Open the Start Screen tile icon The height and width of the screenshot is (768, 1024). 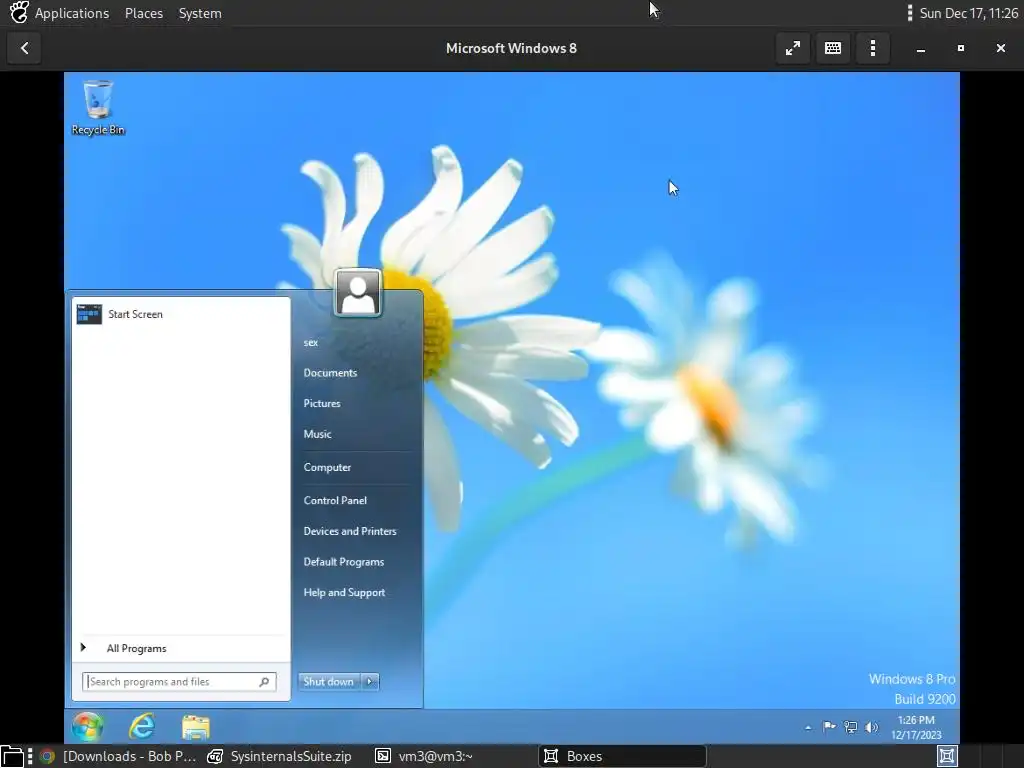click(x=89, y=314)
